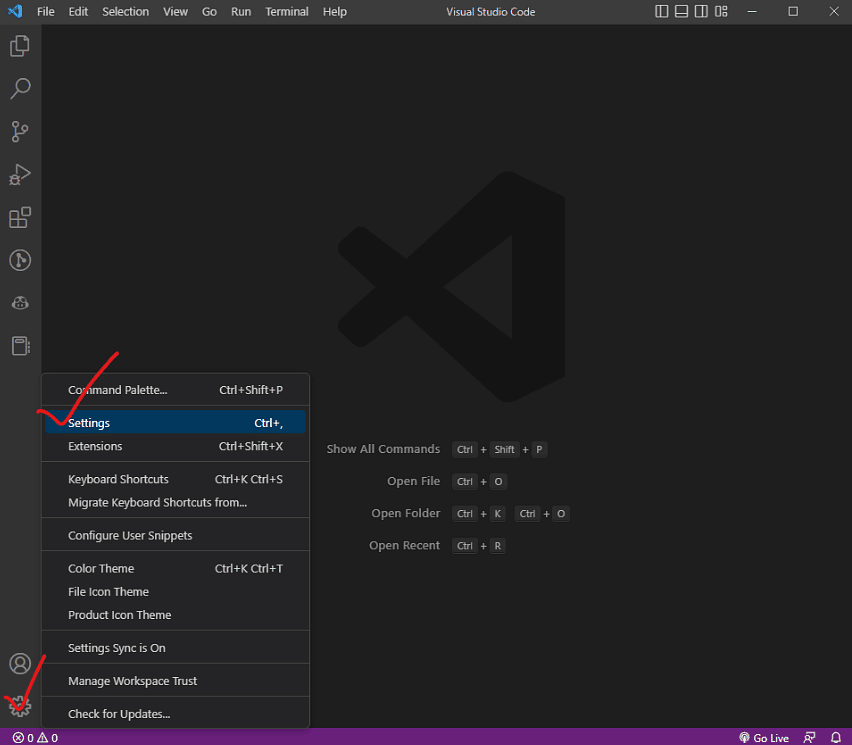Open the Selection menu

[126, 11]
